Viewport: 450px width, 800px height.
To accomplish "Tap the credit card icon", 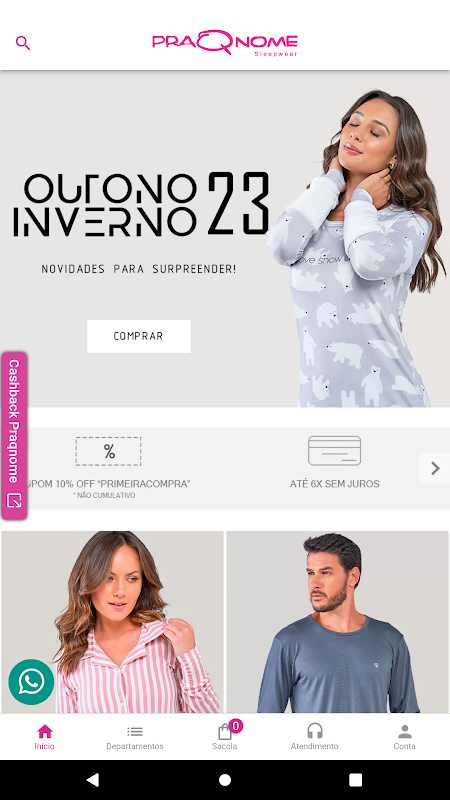I will [x=335, y=451].
